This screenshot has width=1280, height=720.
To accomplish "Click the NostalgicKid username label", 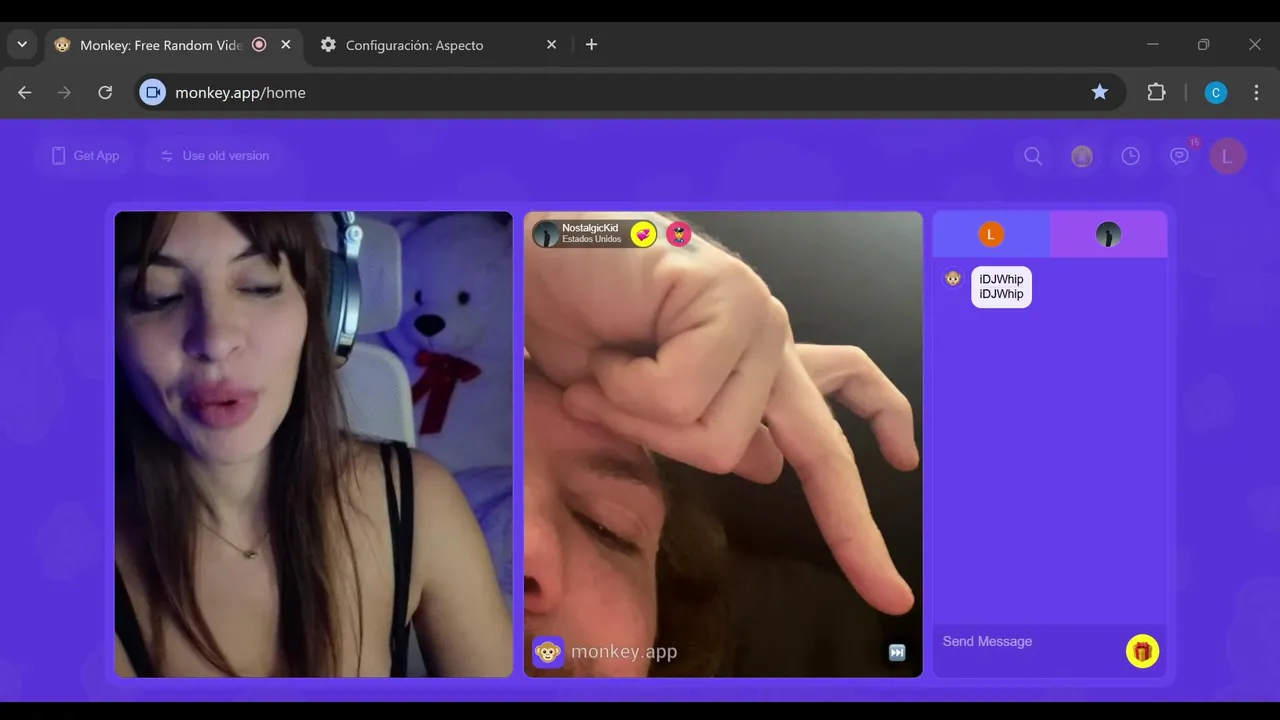I will (590, 228).
